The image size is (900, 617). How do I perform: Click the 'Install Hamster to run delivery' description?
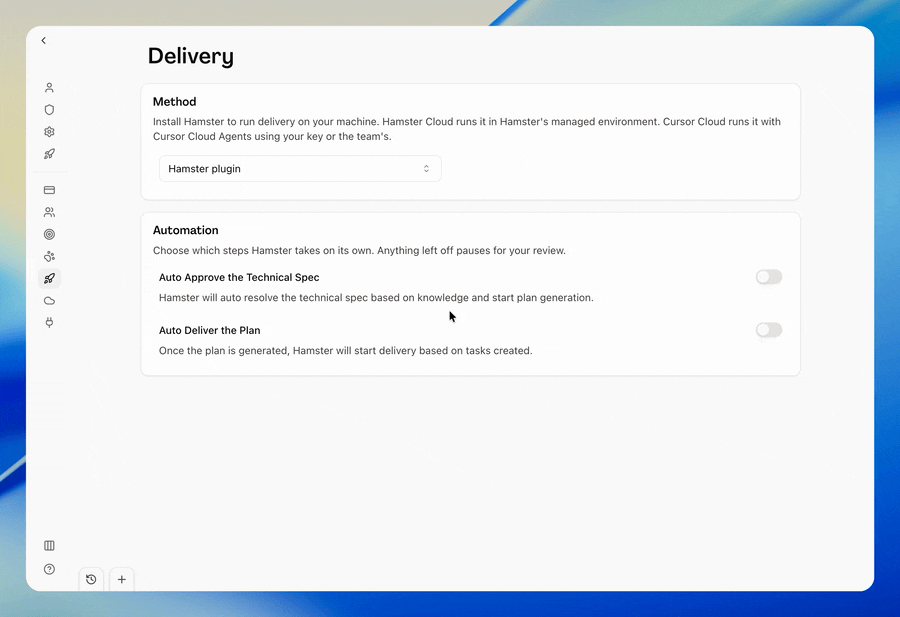[467, 129]
